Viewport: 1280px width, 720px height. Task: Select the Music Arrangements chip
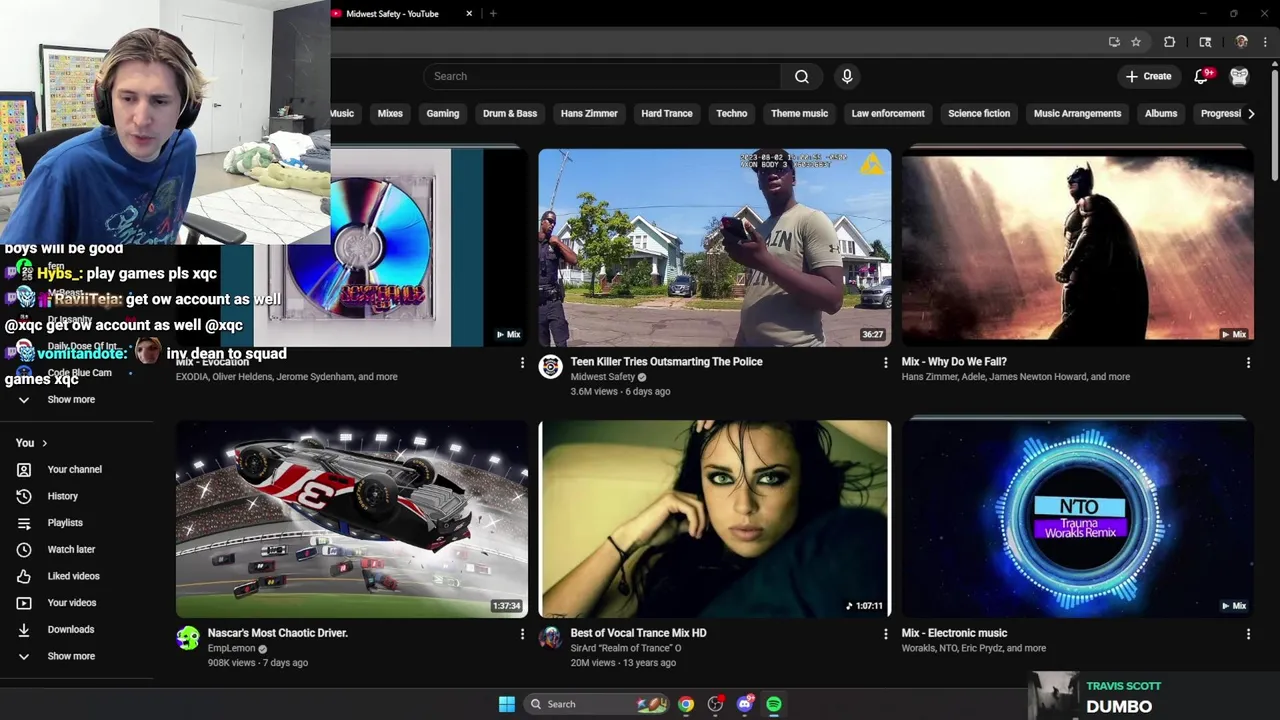click(x=1077, y=113)
